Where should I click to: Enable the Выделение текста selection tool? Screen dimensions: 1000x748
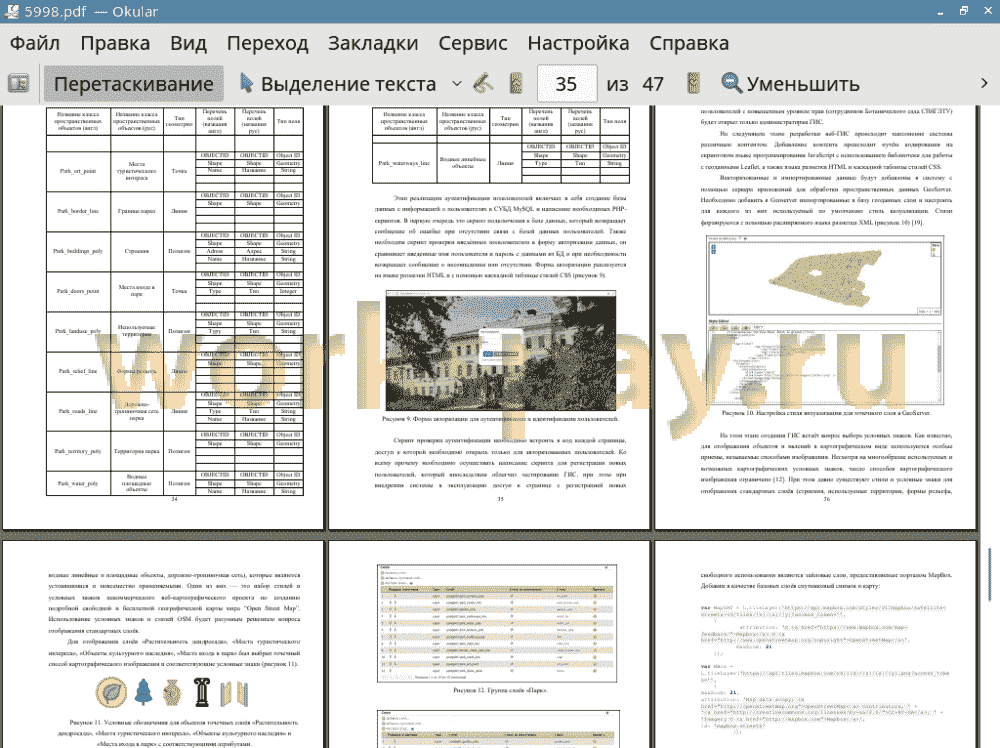(338, 84)
